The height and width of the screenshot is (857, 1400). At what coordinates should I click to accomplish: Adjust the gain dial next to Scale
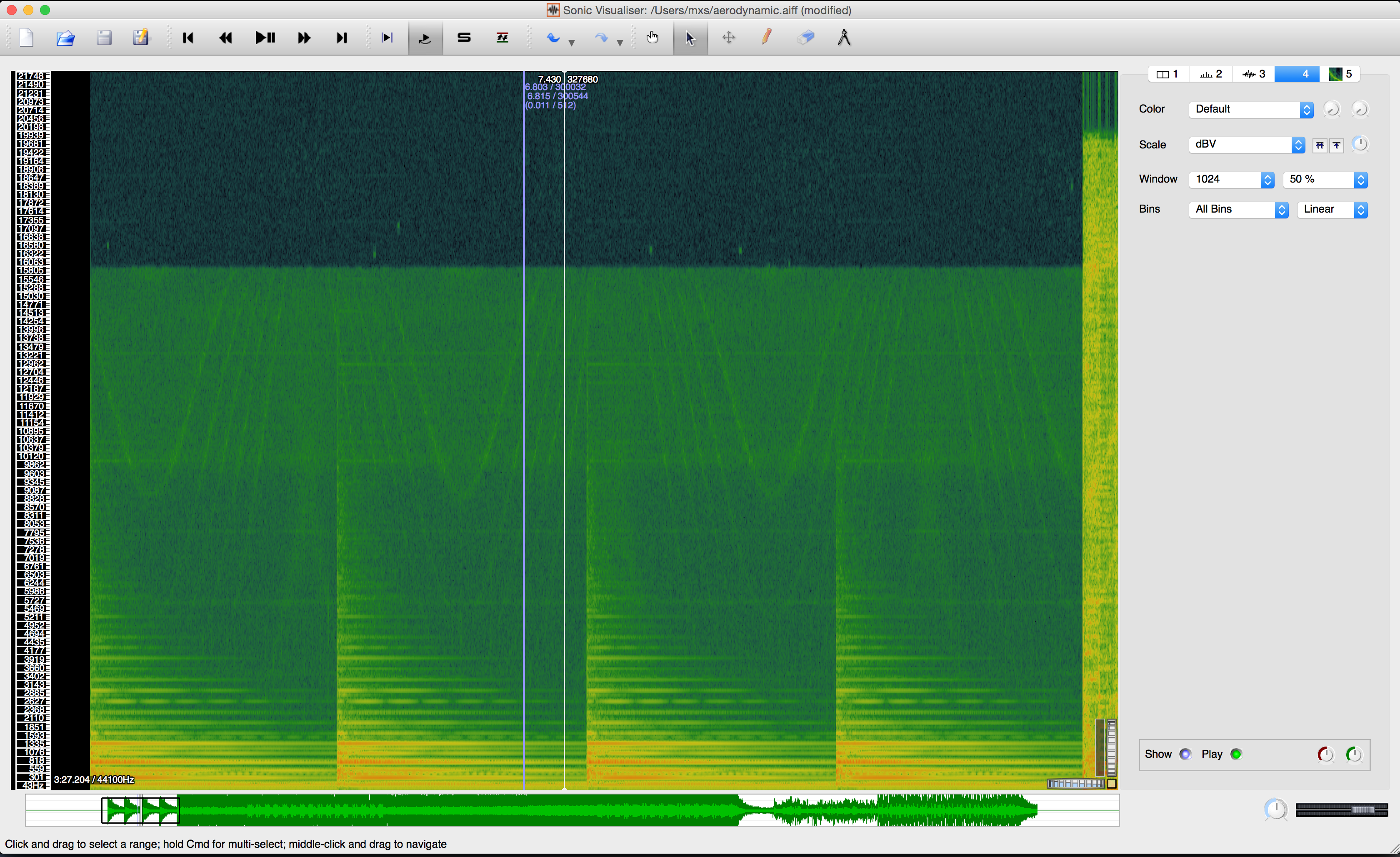[x=1360, y=144]
